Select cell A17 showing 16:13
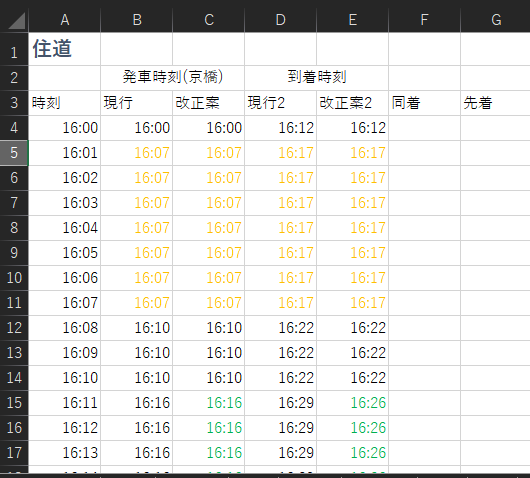The width and height of the screenshot is (530, 478). (65, 453)
